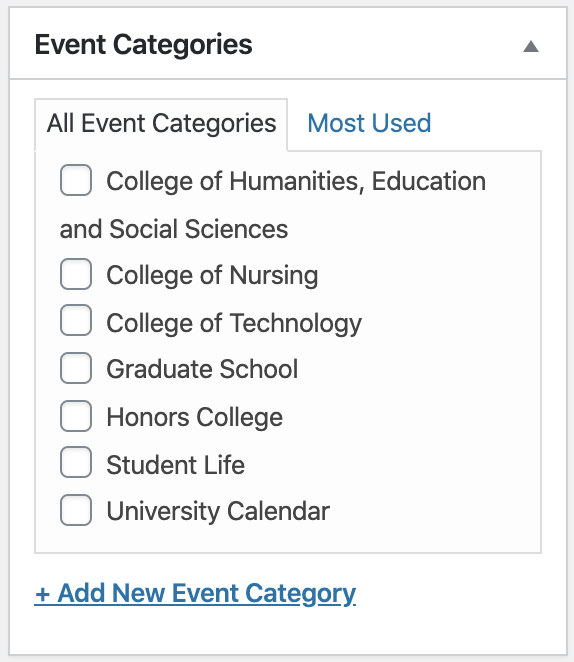Check the College of Humanities, Education checkbox
The height and width of the screenshot is (662, 574).
coord(76,180)
